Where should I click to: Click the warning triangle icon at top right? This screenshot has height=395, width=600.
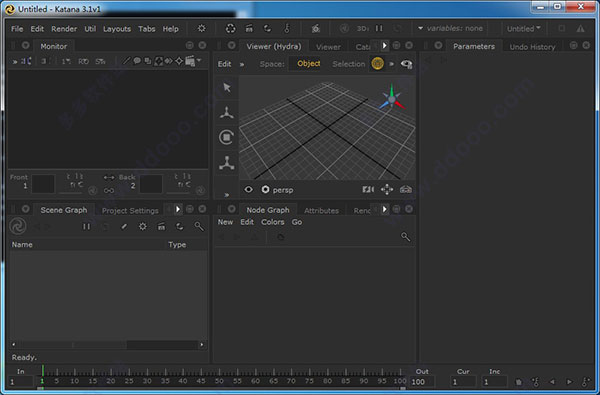point(580,28)
